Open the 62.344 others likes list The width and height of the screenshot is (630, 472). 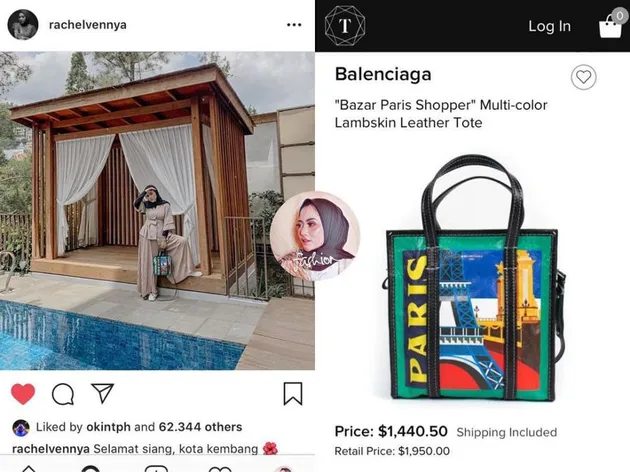pyautogui.click(x=200, y=427)
